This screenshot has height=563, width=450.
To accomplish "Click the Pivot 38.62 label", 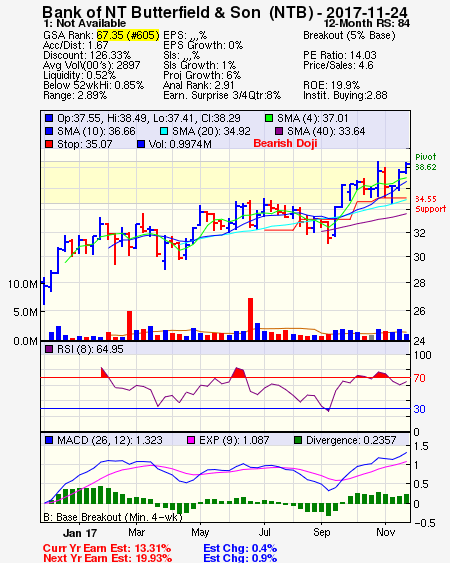I will pyautogui.click(x=426, y=162).
